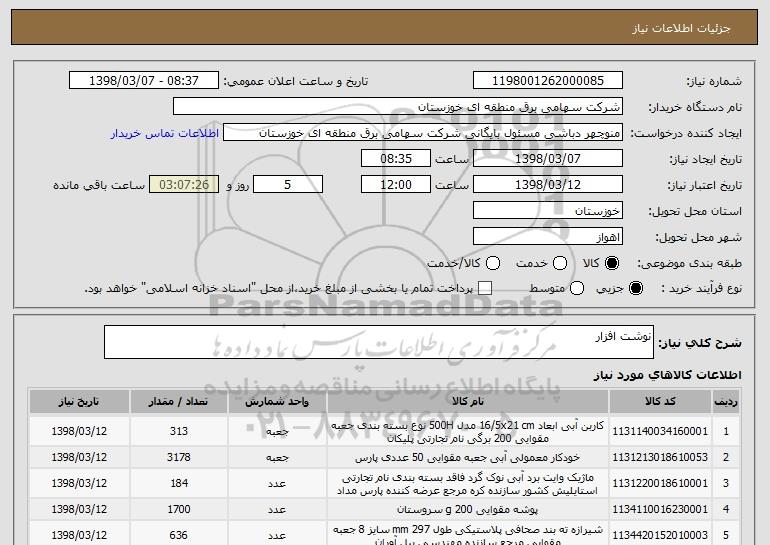The image size is (770, 545).
Task: Click the کد کالا column header
Action: tap(660, 402)
